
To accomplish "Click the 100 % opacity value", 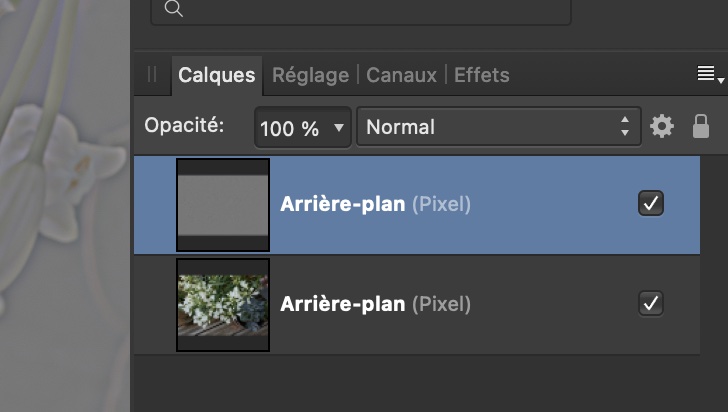I will tap(290, 128).
